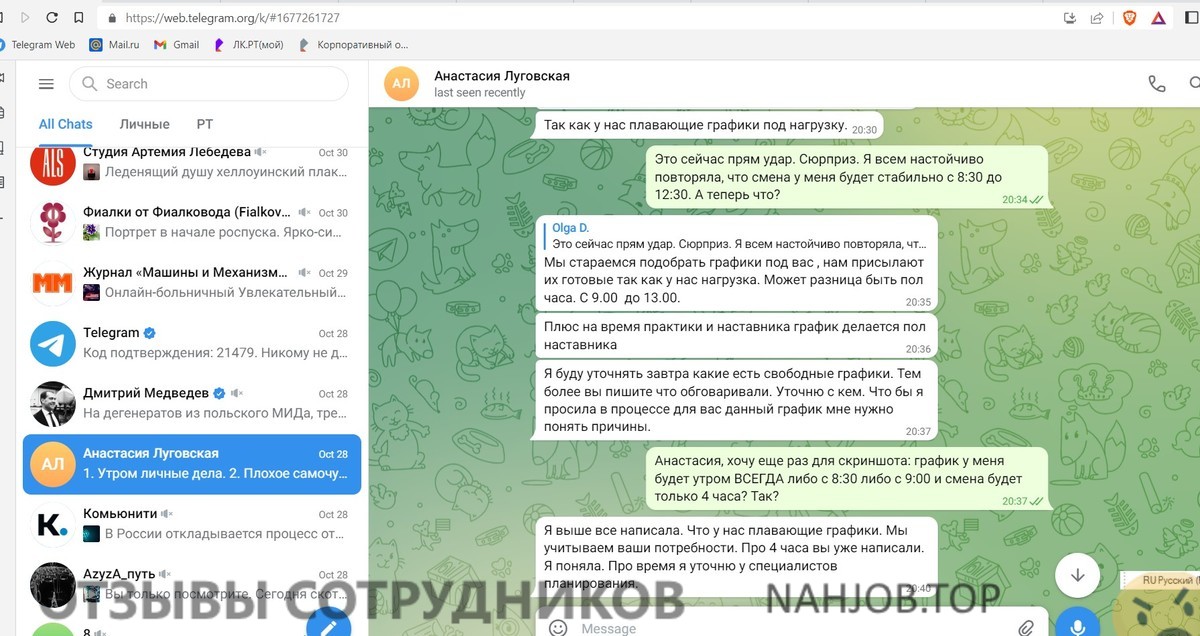Viewport: 1200px width, 636px height.
Task: Open profile via АЛ avatar in chat header
Action: [x=402, y=84]
